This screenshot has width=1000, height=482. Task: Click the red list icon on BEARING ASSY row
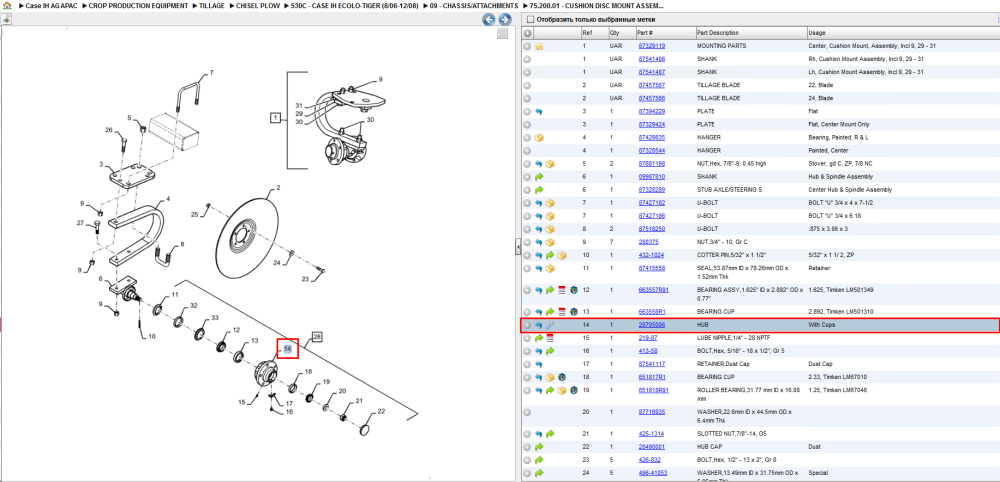pos(562,290)
